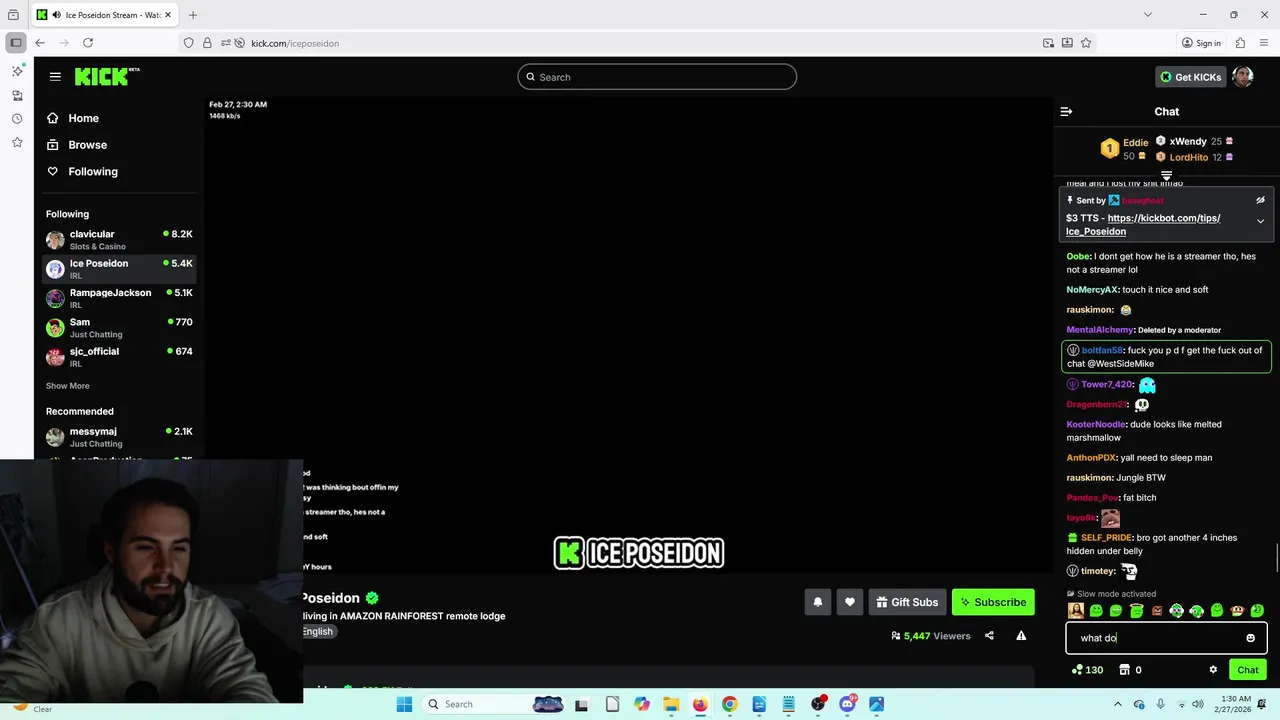Click LordHito on gift leaderboard
1280x720 pixels.
point(1188,157)
